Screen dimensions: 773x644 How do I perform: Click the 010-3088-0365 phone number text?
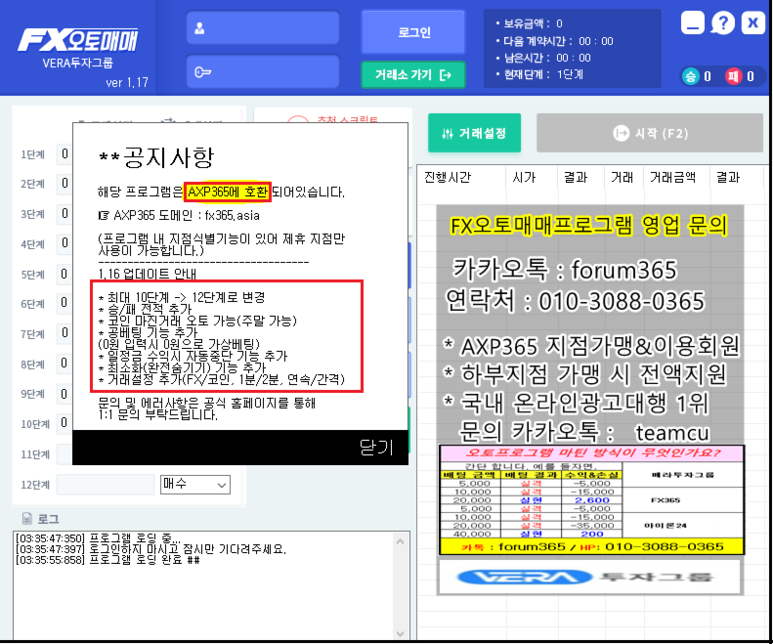pos(621,301)
